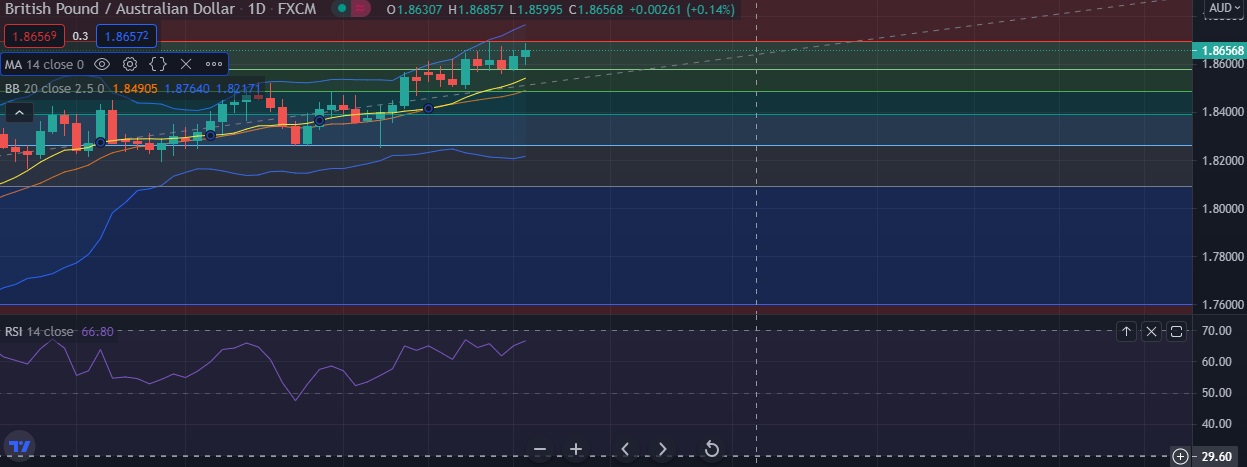Image resolution: width=1247 pixels, height=467 pixels.
Task: Delete the RSI pane with X button
Action: [1151, 331]
